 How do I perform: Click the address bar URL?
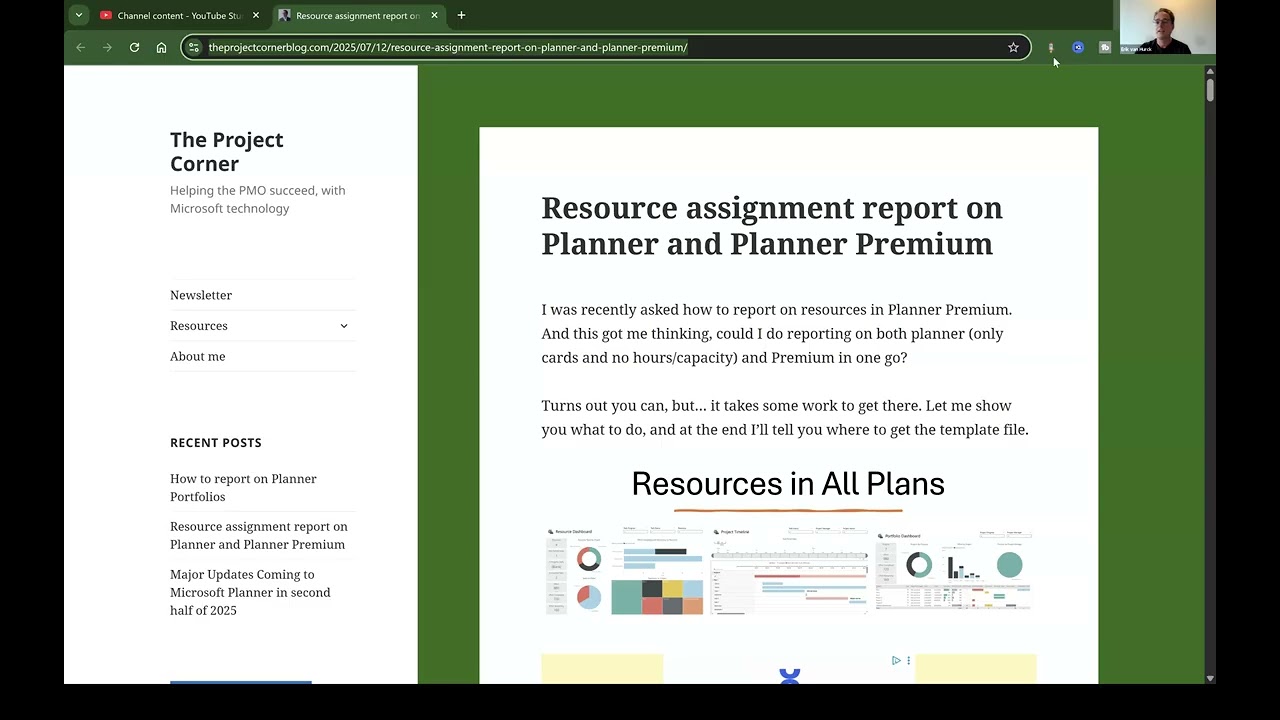click(x=448, y=47)
